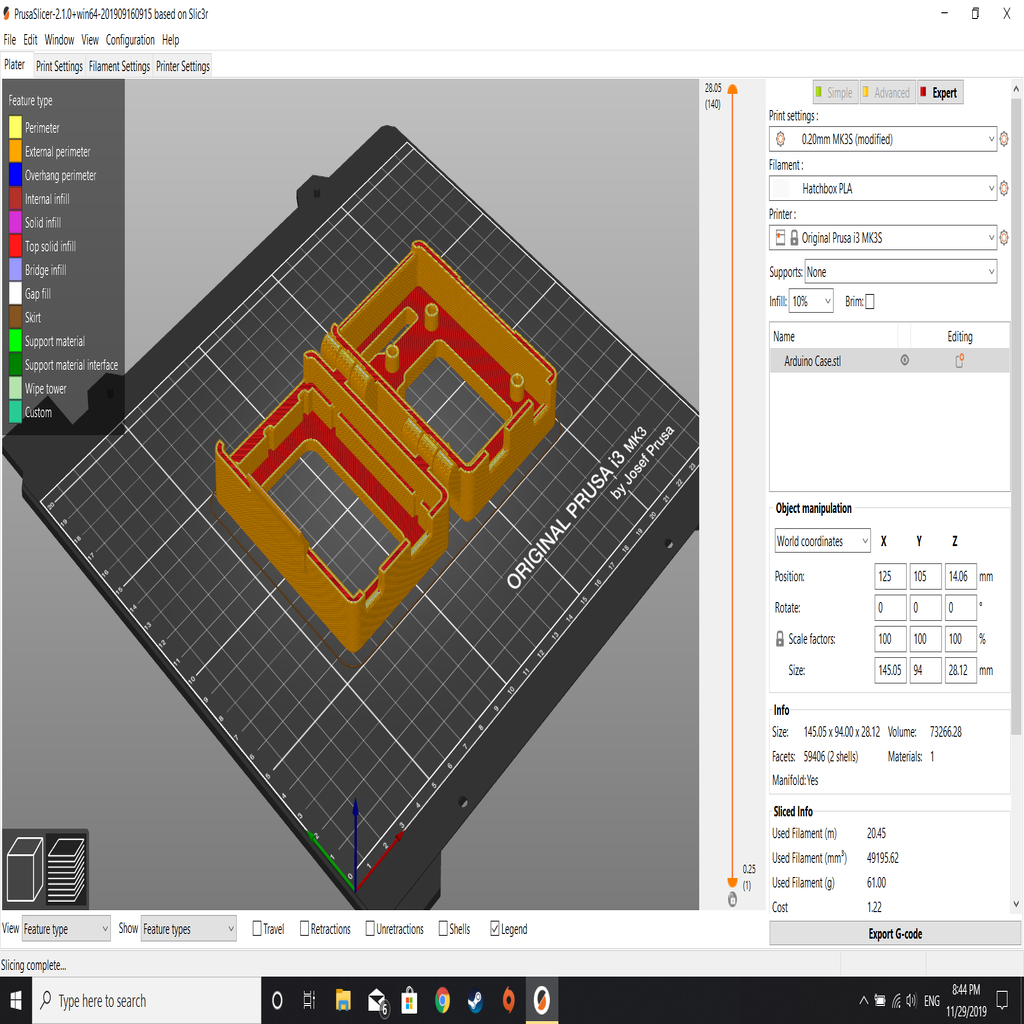Open the Configuration menu

click(x=130, y=40)
